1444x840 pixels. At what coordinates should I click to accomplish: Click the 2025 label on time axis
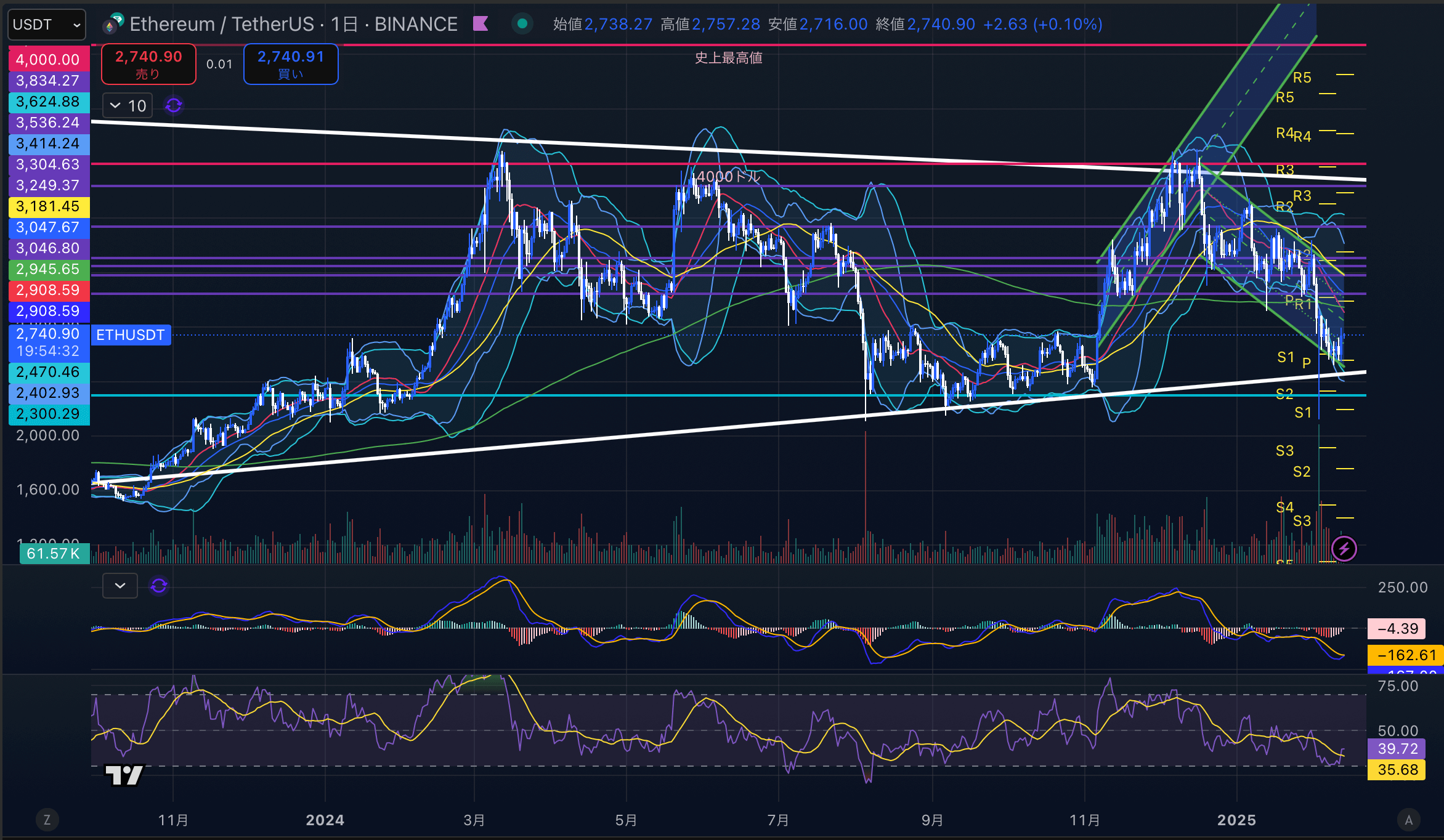pyautogui.click(x=1236, y=820)
